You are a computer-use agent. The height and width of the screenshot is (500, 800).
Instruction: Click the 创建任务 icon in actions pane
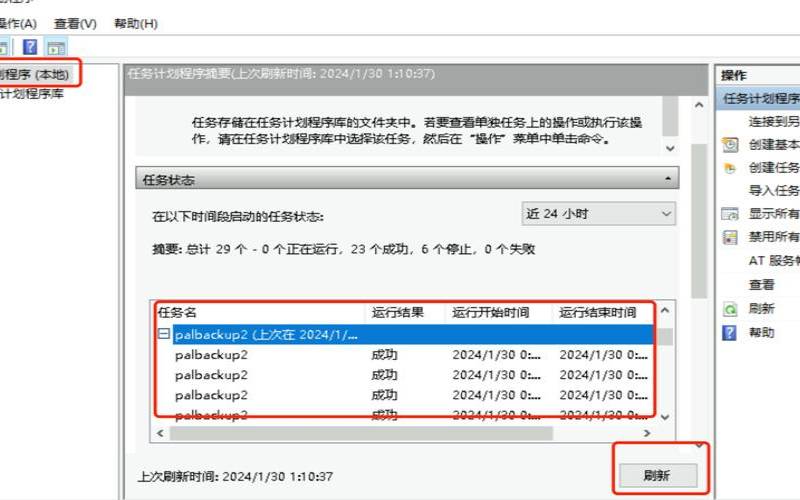coord(730,167)
